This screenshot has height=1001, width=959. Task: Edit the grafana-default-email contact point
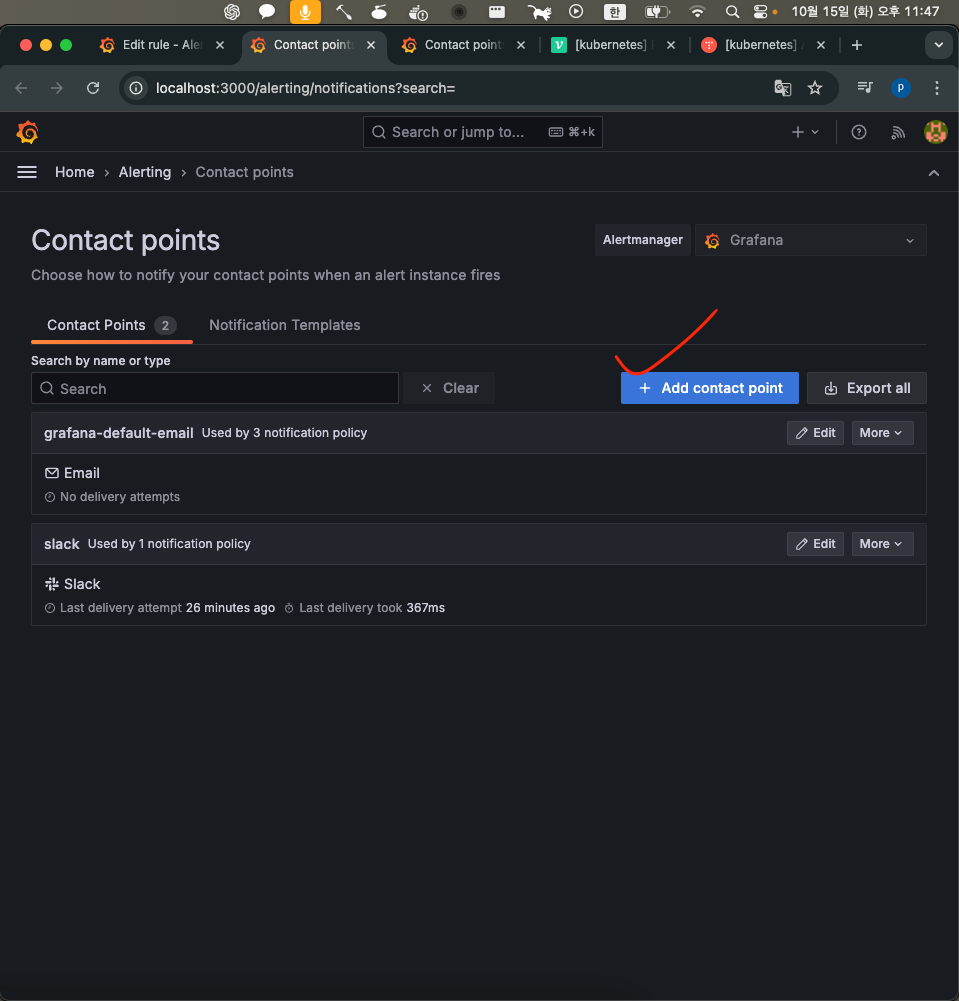[x=815, y=433]
